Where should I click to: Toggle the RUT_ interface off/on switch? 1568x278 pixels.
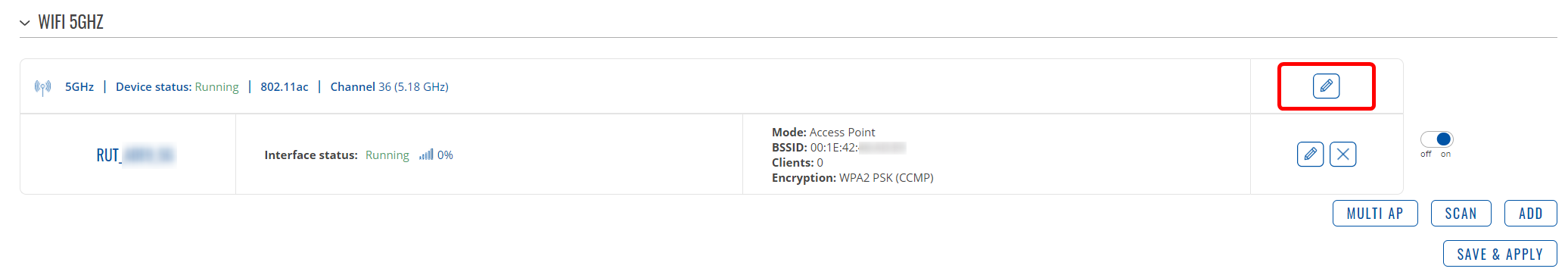point(1436,139)
